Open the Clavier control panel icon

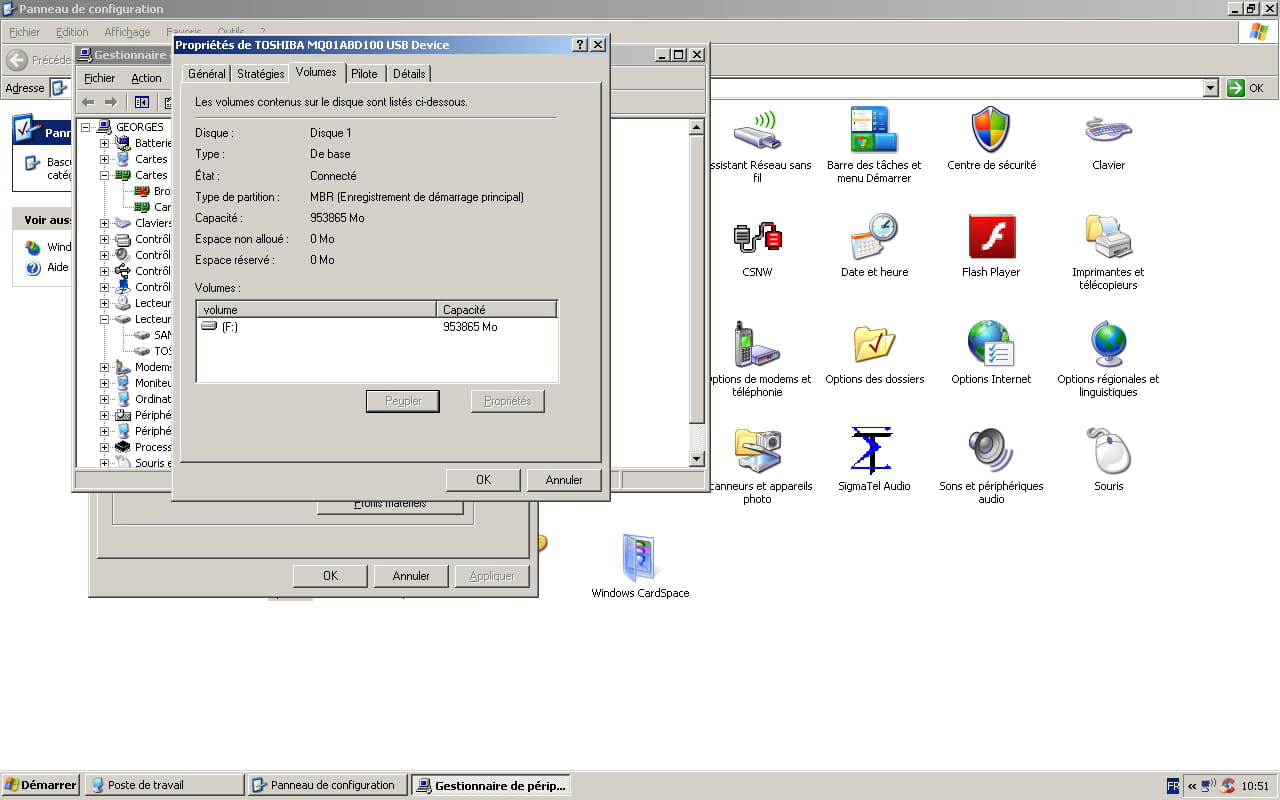coord(1108,130)
